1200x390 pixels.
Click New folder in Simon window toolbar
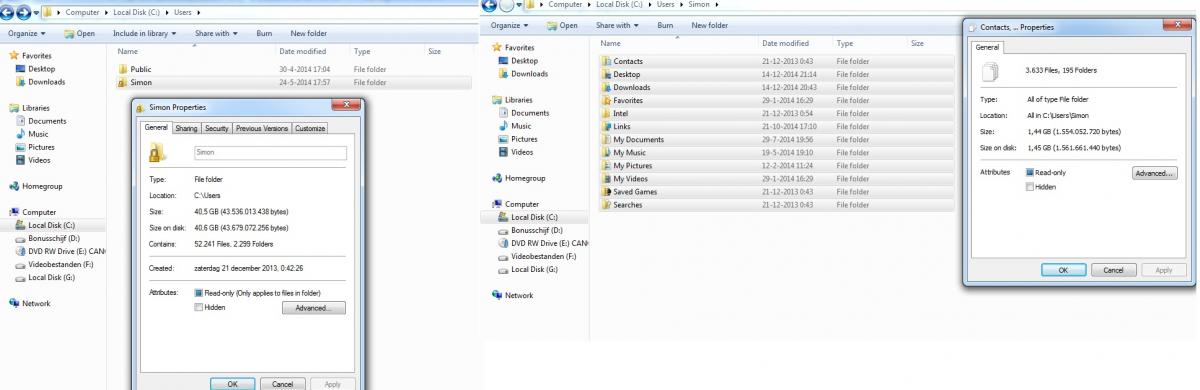click(x=709, y=25)
